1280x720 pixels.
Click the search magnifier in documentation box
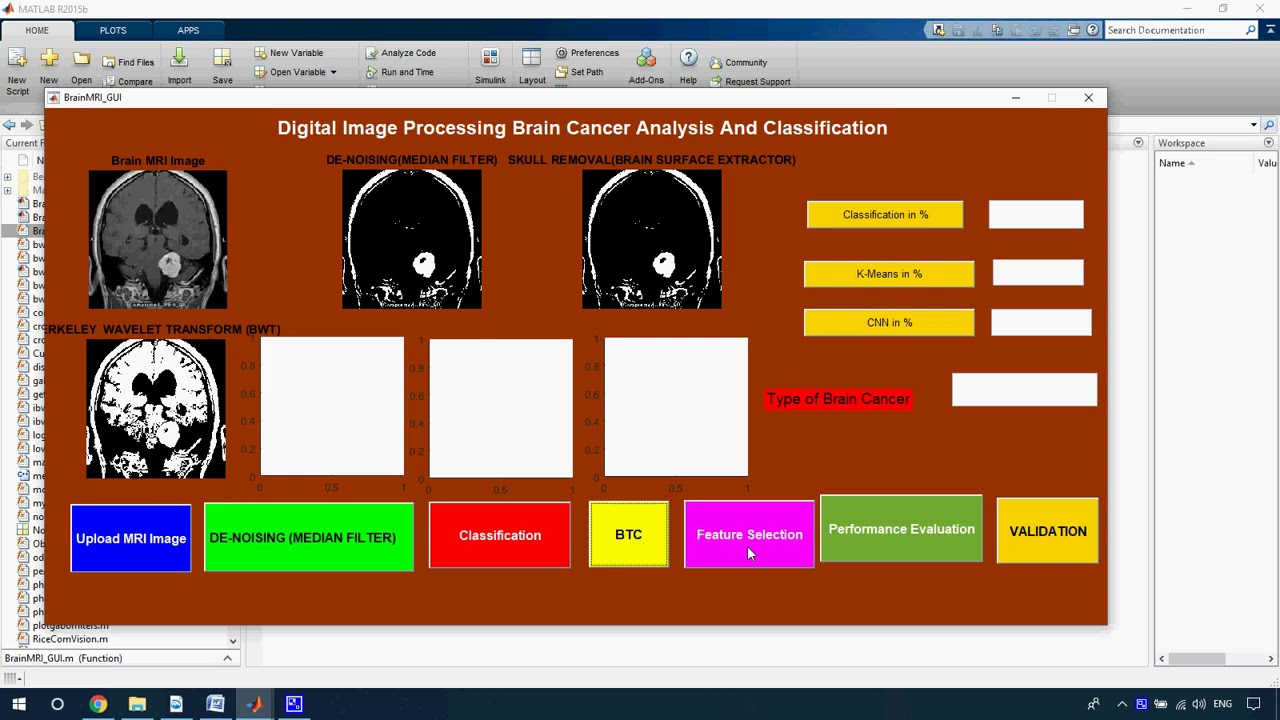tap(1250, 30)
